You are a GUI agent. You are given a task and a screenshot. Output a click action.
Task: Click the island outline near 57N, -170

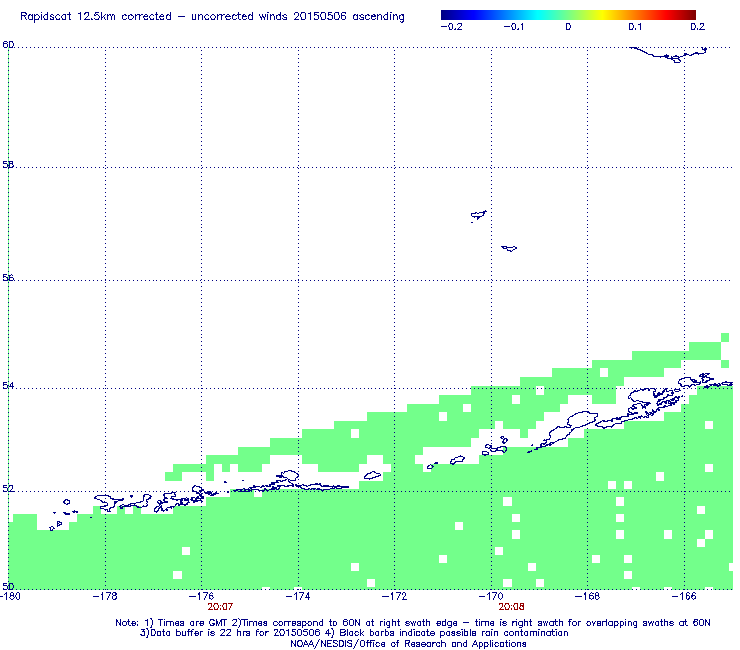479,216
